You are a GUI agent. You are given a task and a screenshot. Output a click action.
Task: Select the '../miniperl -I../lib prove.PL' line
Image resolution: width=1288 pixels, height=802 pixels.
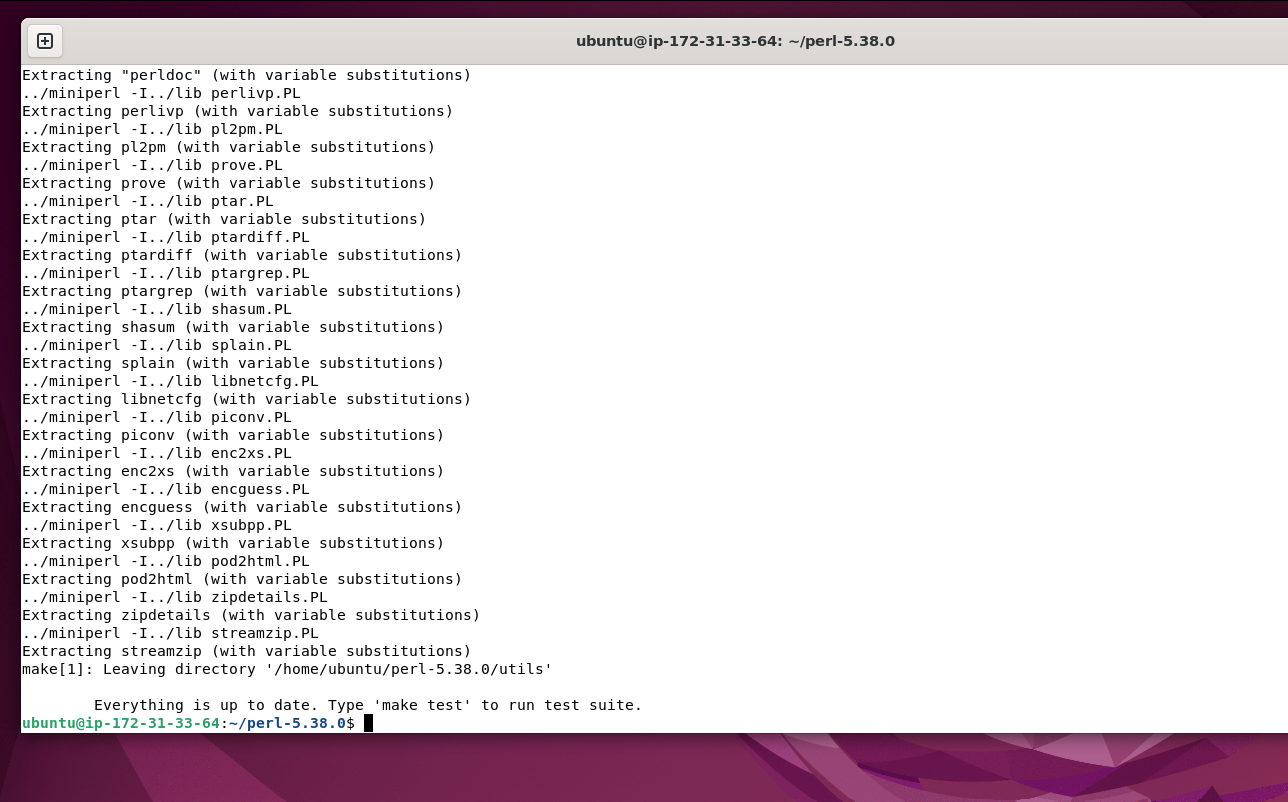(x=152, y=165)
